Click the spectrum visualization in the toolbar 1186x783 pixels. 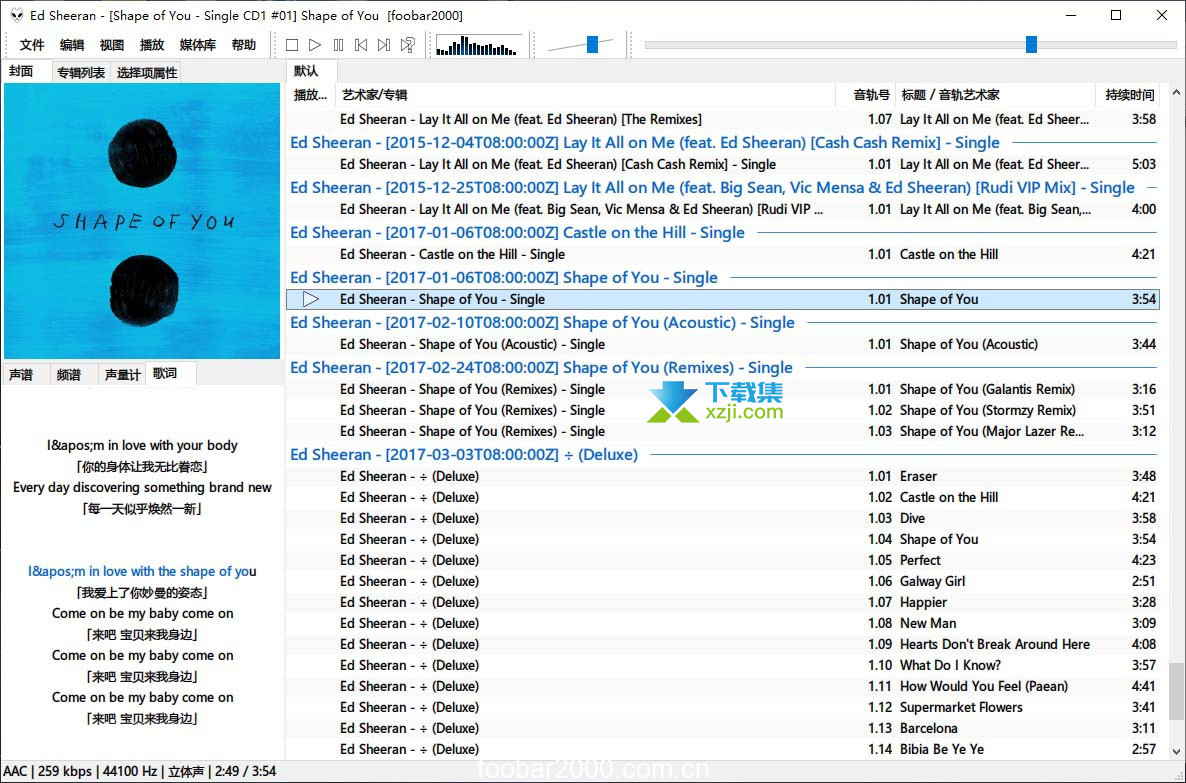(477, 45)
